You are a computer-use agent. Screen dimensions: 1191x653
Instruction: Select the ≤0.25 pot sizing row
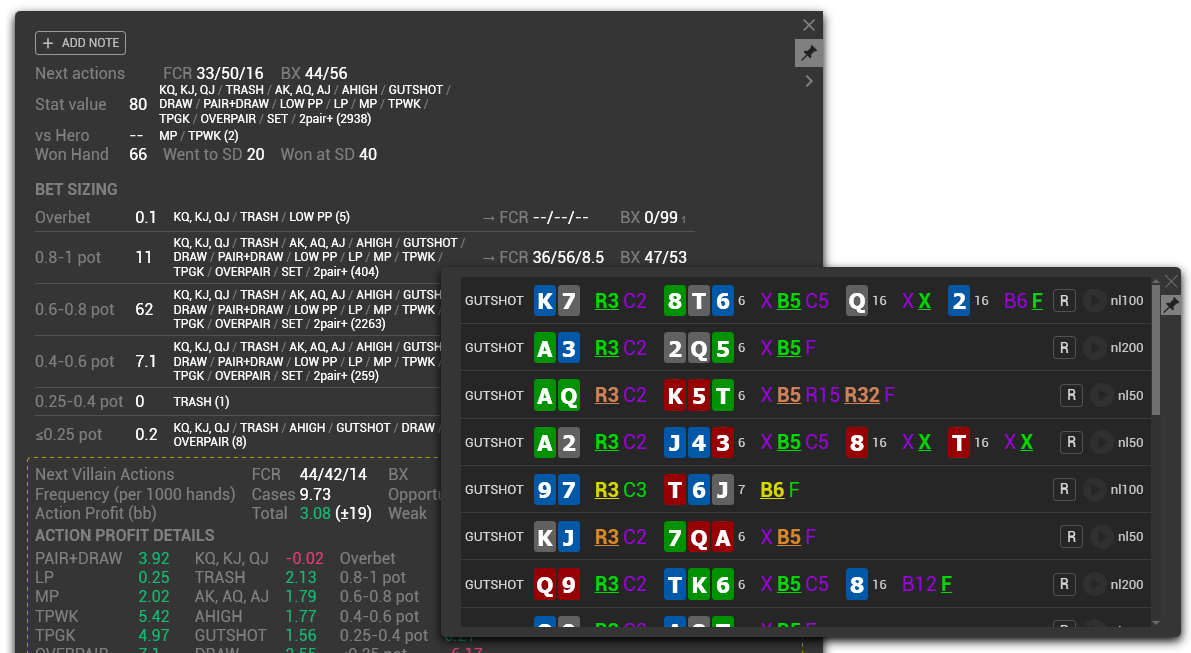(x=238, y=434)
